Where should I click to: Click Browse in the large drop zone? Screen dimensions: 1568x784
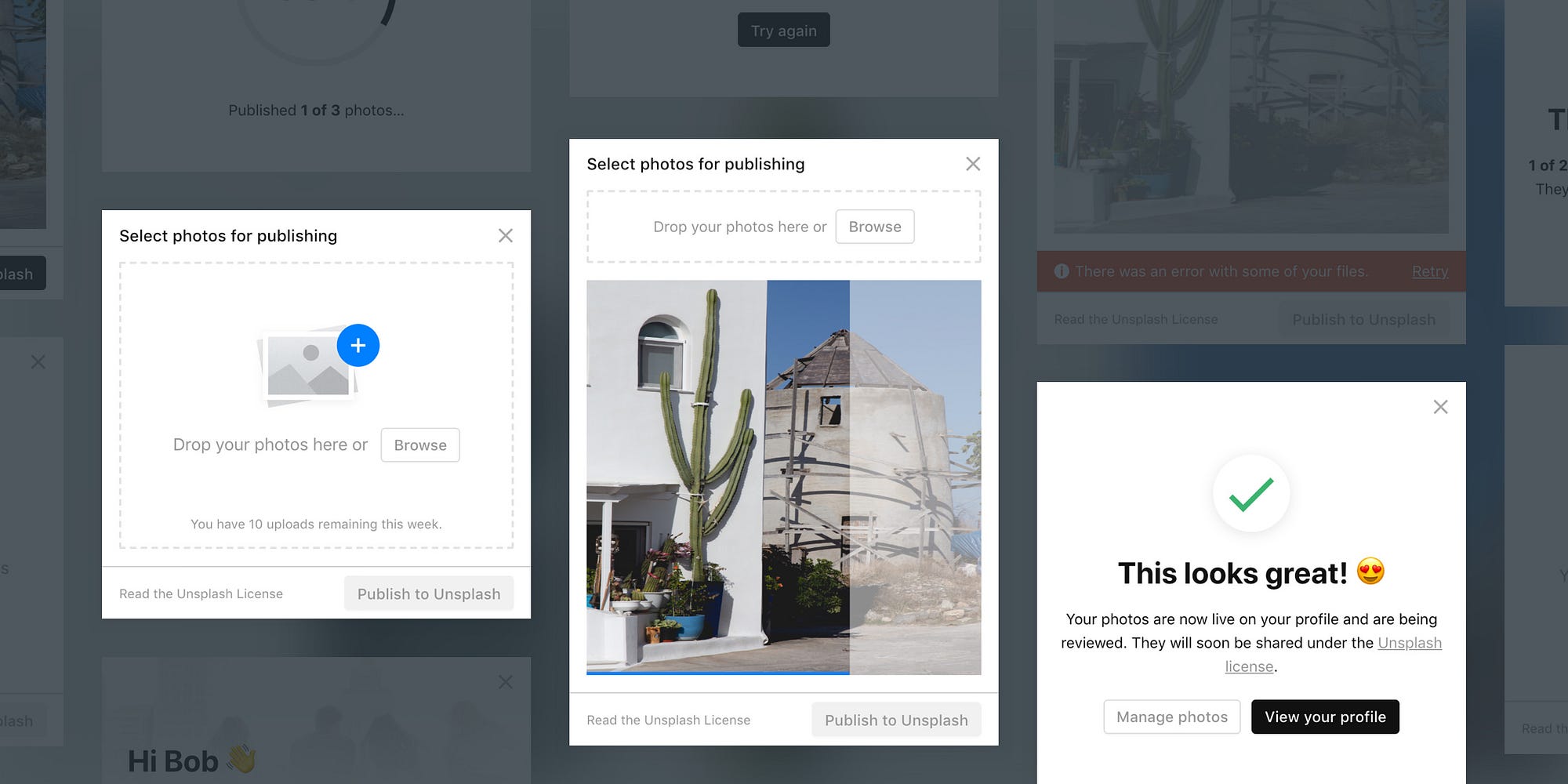tap(420, 445)
